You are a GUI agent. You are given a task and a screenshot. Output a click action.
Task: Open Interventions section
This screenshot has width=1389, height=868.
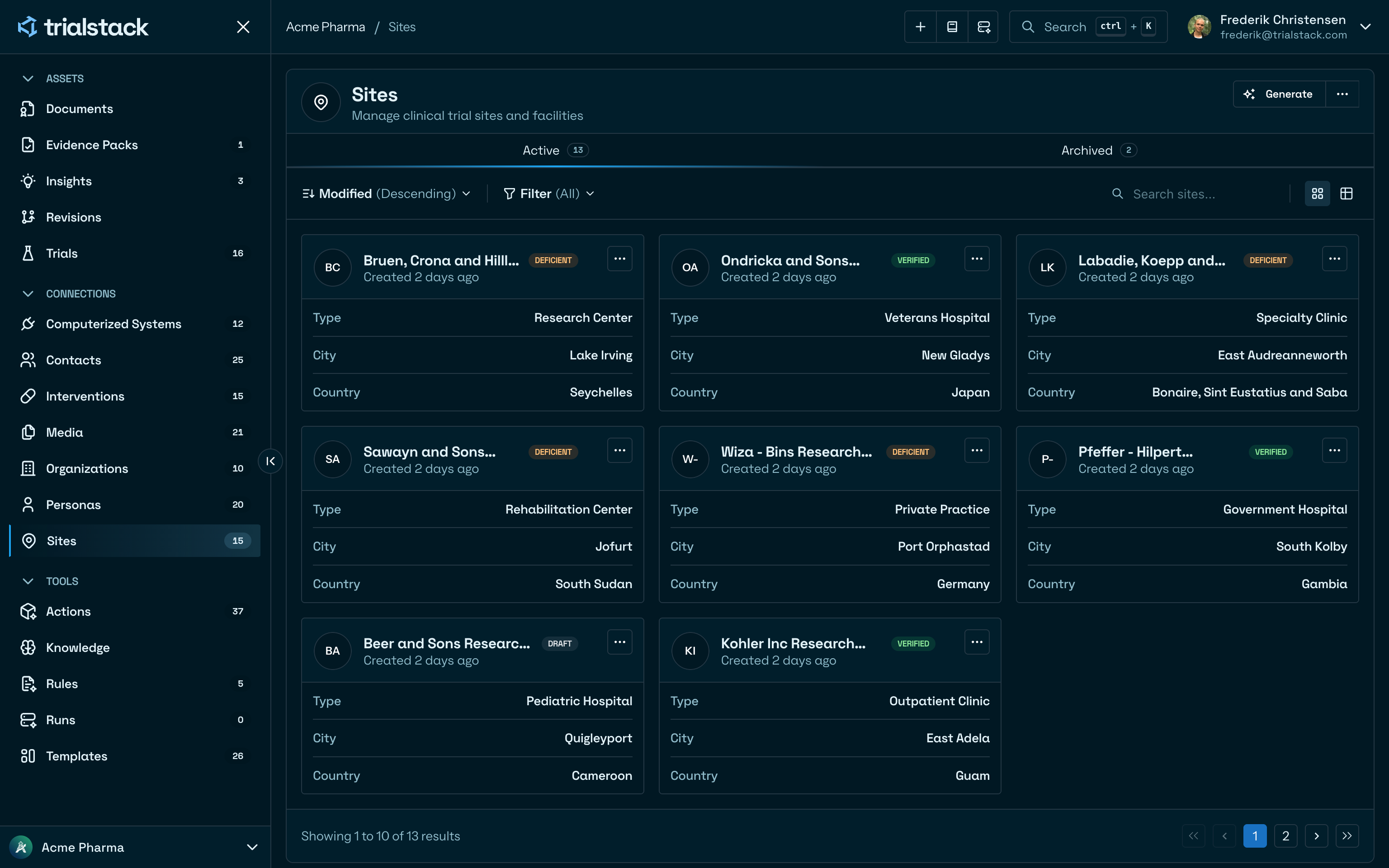pyautogui.click(x=135, y=396)
